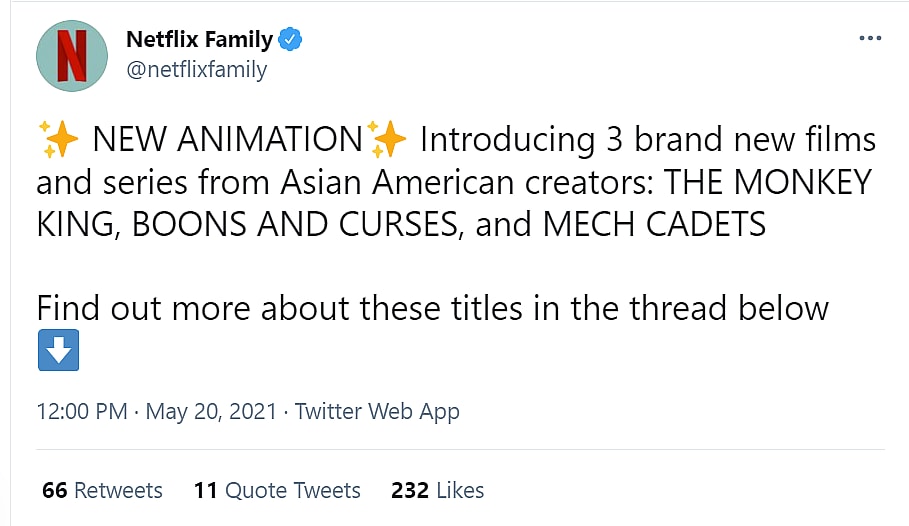
Task: Click the MECH CADETS title text
Action: pos(654,225)
